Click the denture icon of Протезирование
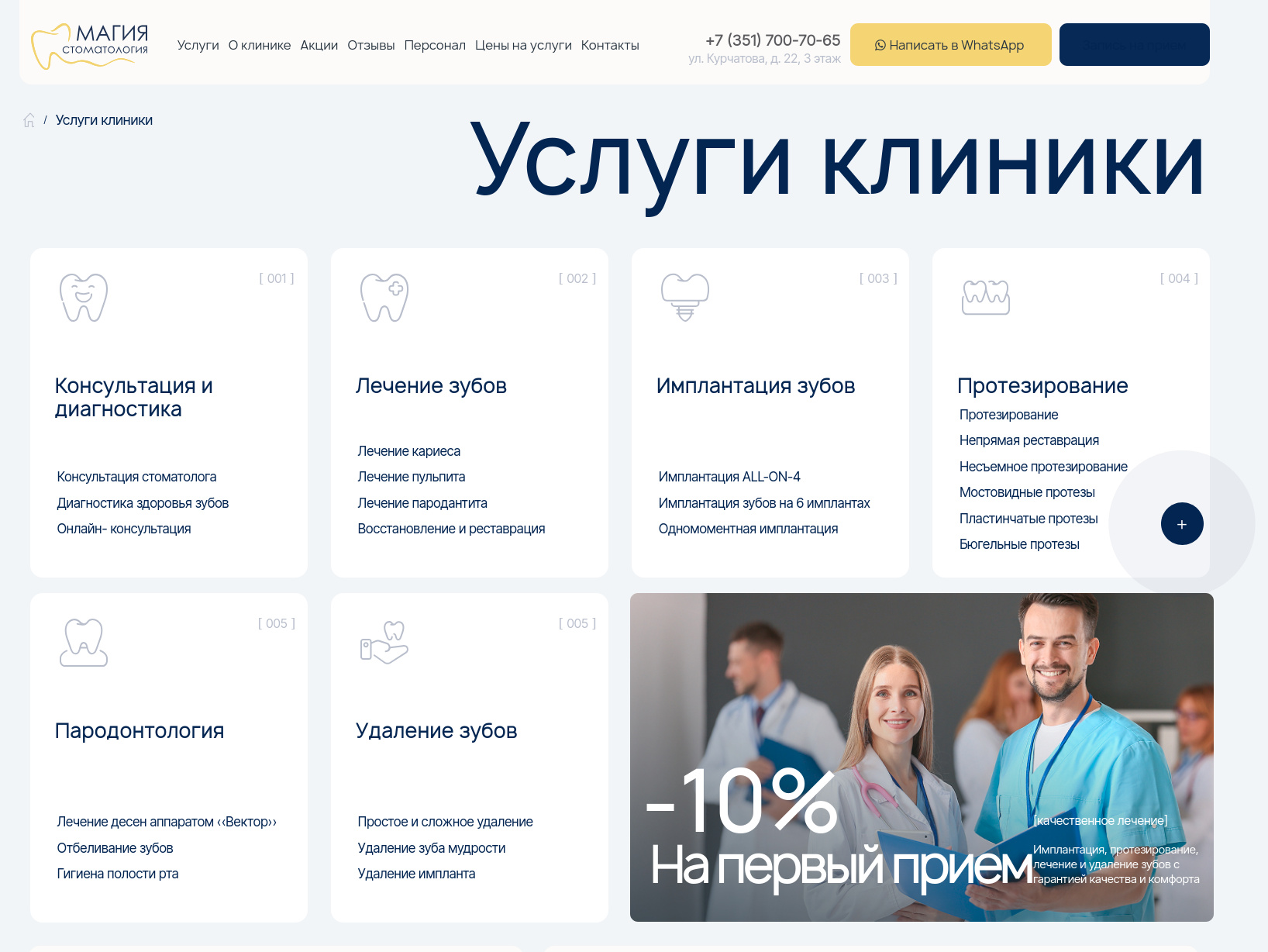1268x952 pixels. tap(986, 298)
